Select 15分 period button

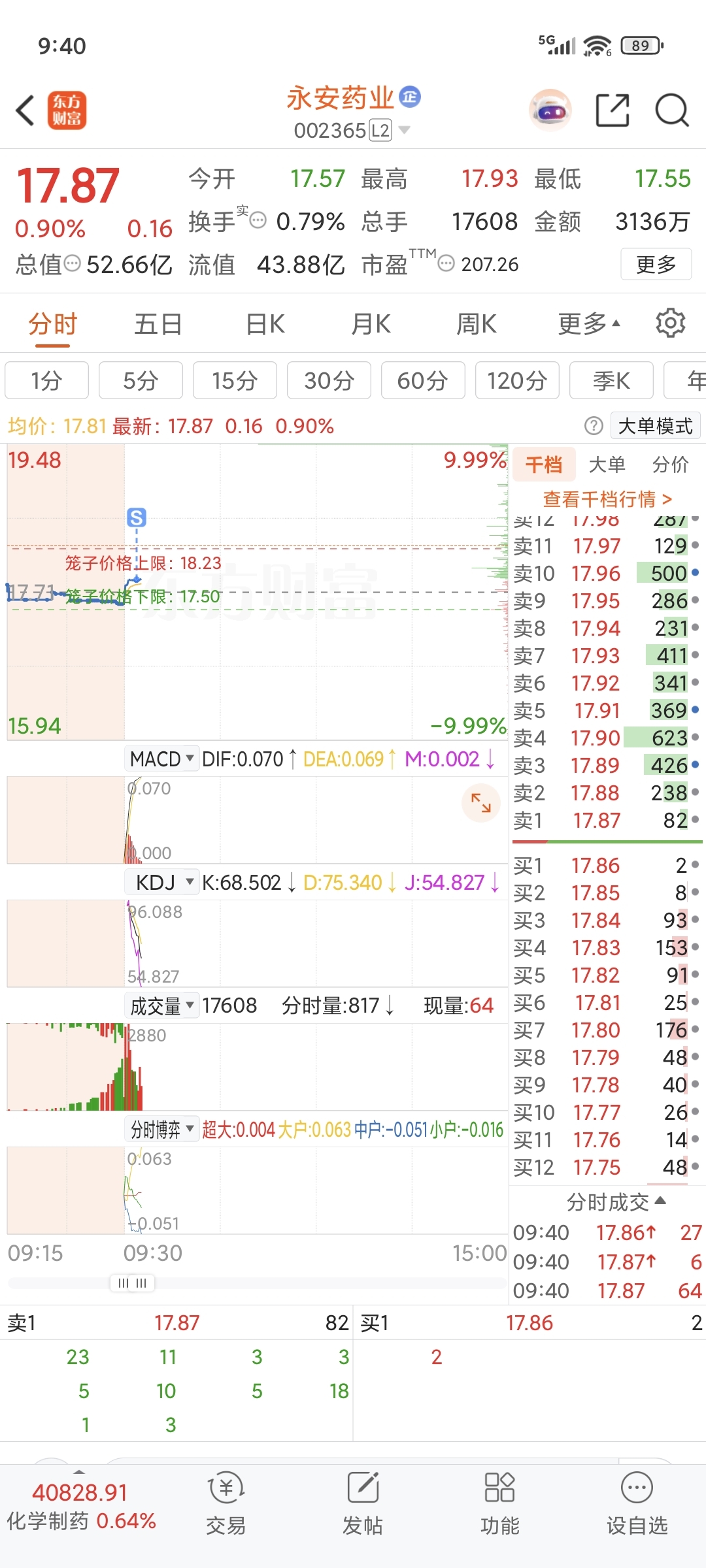click(235, 380)
